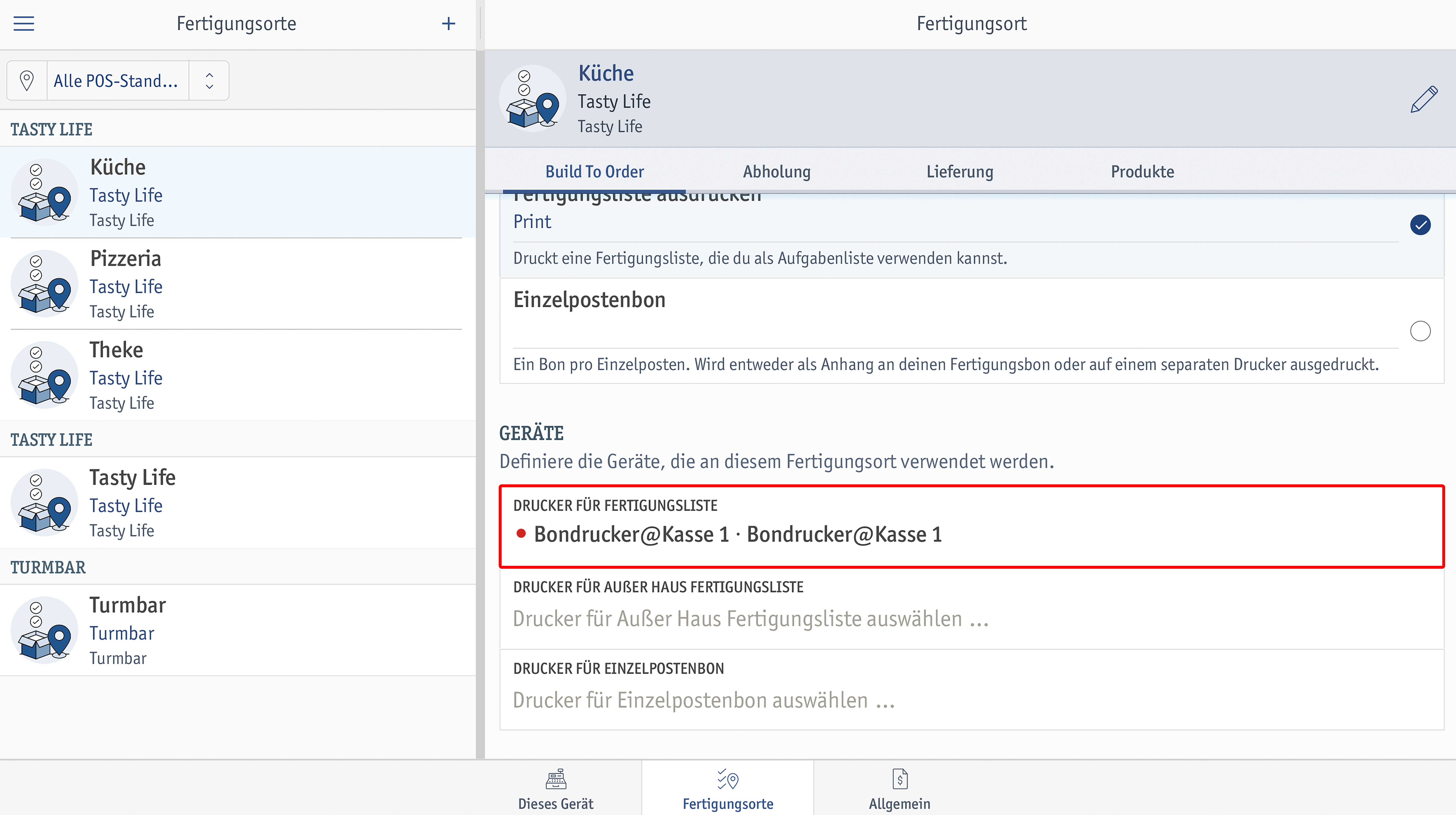Select the Küche list icon
This screenshot has height=815, width=1456.
point(45,192)
